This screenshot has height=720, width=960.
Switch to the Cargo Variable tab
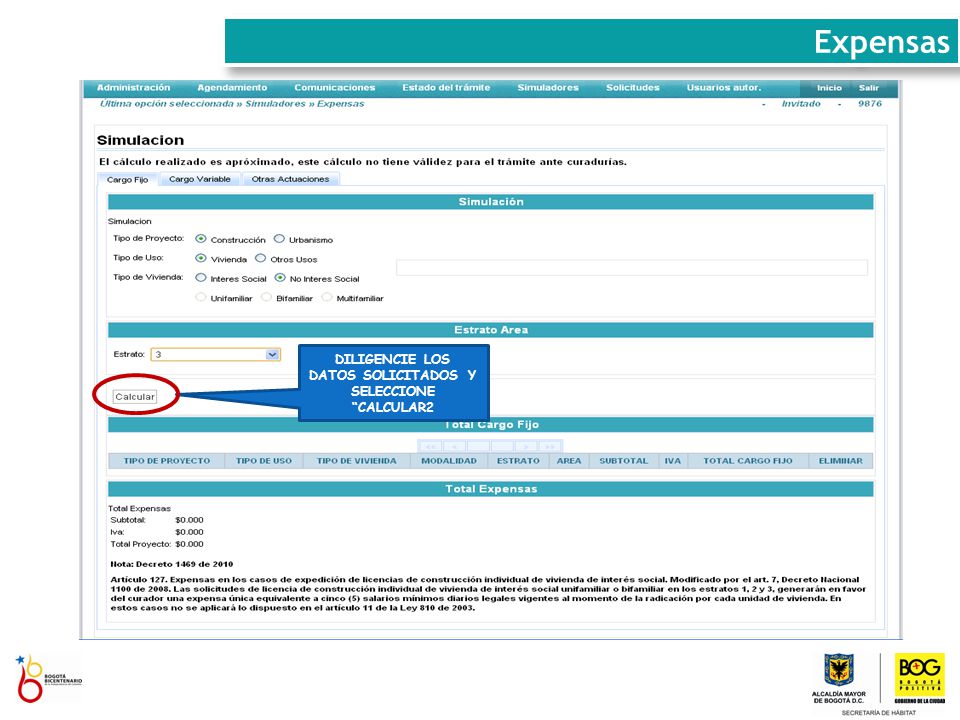tap(200, 179)
